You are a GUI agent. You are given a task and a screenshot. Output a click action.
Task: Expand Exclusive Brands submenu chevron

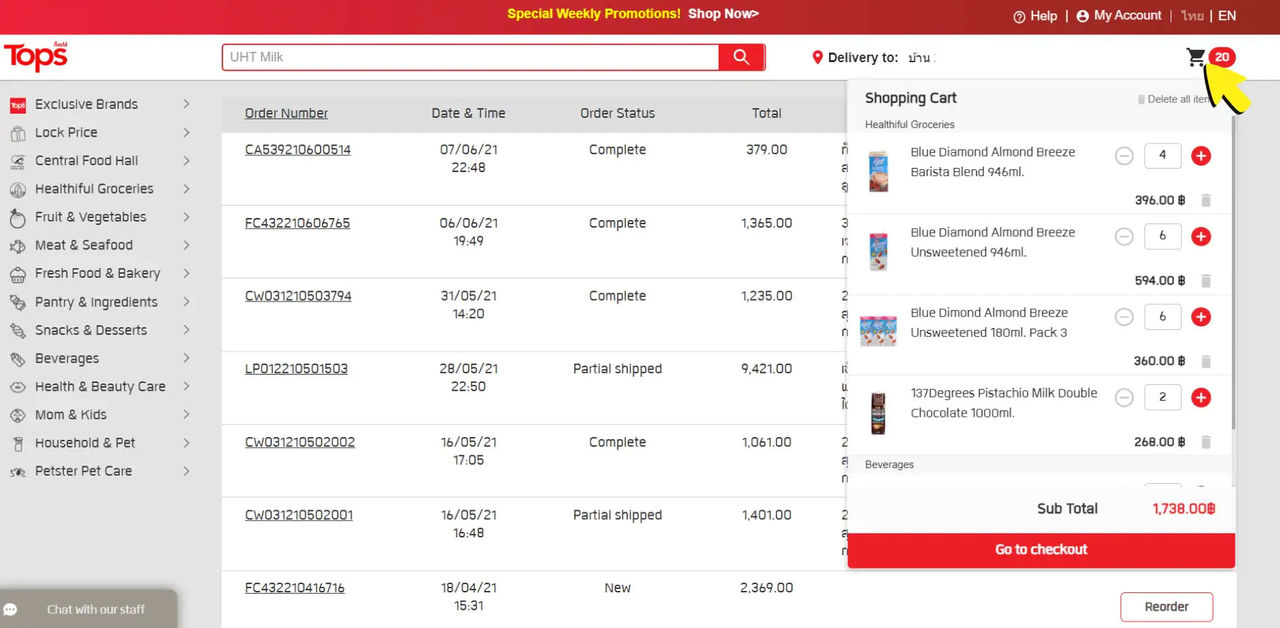(x=187, y=104)
